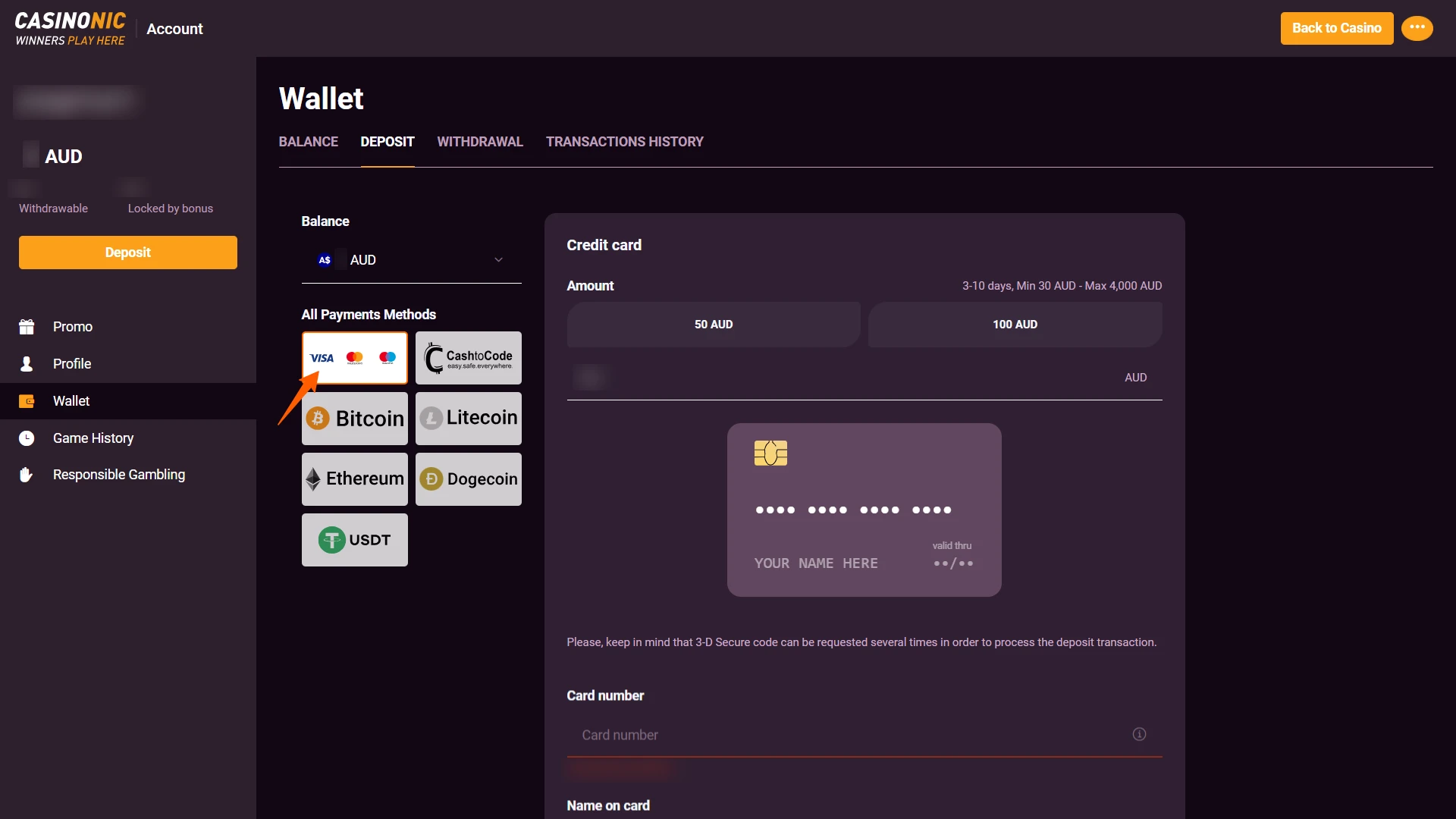Open the Transactions History tab
Screen dimensions: 1456x819
(x=624, y=142)
